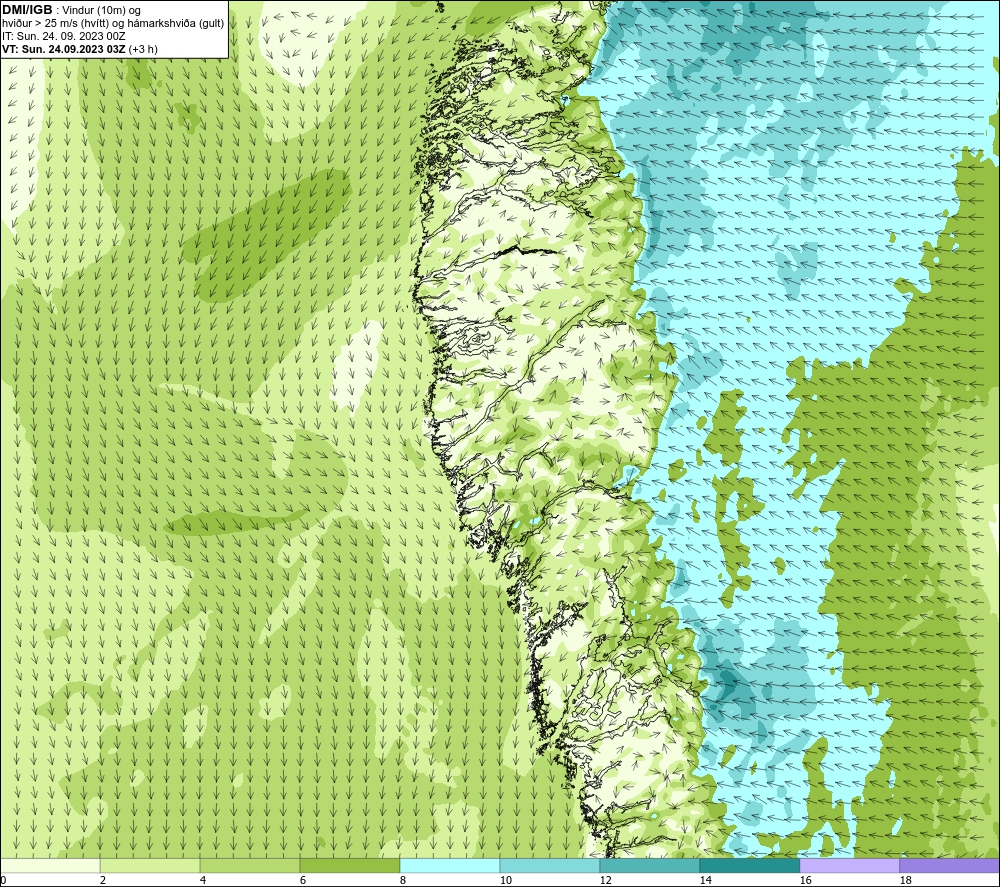
Task: Click the scale label '14'
Action: (x=705, y=880)
